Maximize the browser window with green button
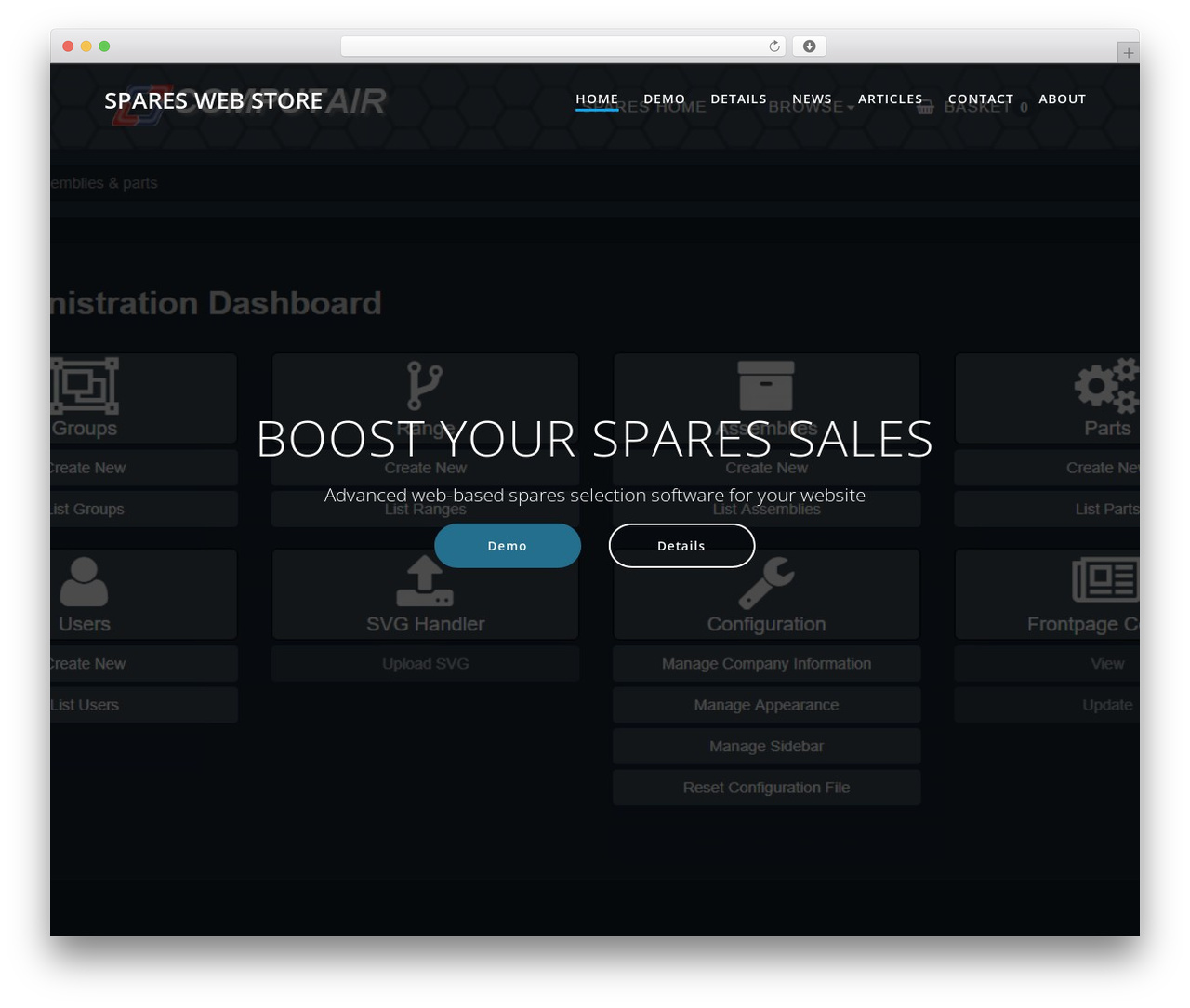Image resolution: width=1190 pixels, height=1008 pixels. pyautogui.click(x=104, y=46)
